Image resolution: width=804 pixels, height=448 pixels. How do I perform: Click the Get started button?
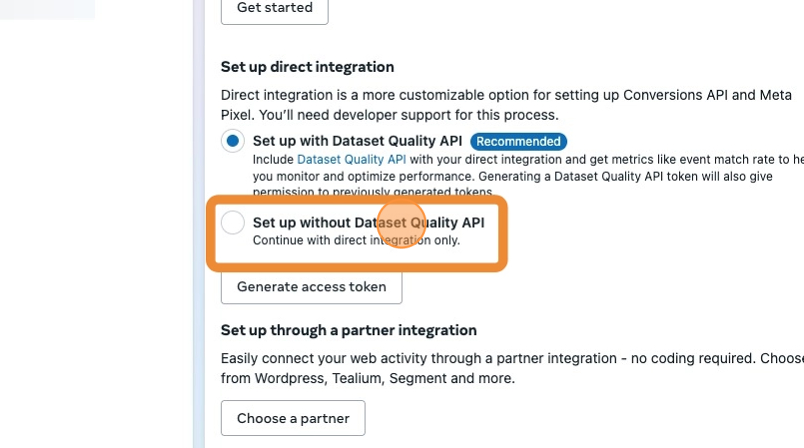point(274,8)
